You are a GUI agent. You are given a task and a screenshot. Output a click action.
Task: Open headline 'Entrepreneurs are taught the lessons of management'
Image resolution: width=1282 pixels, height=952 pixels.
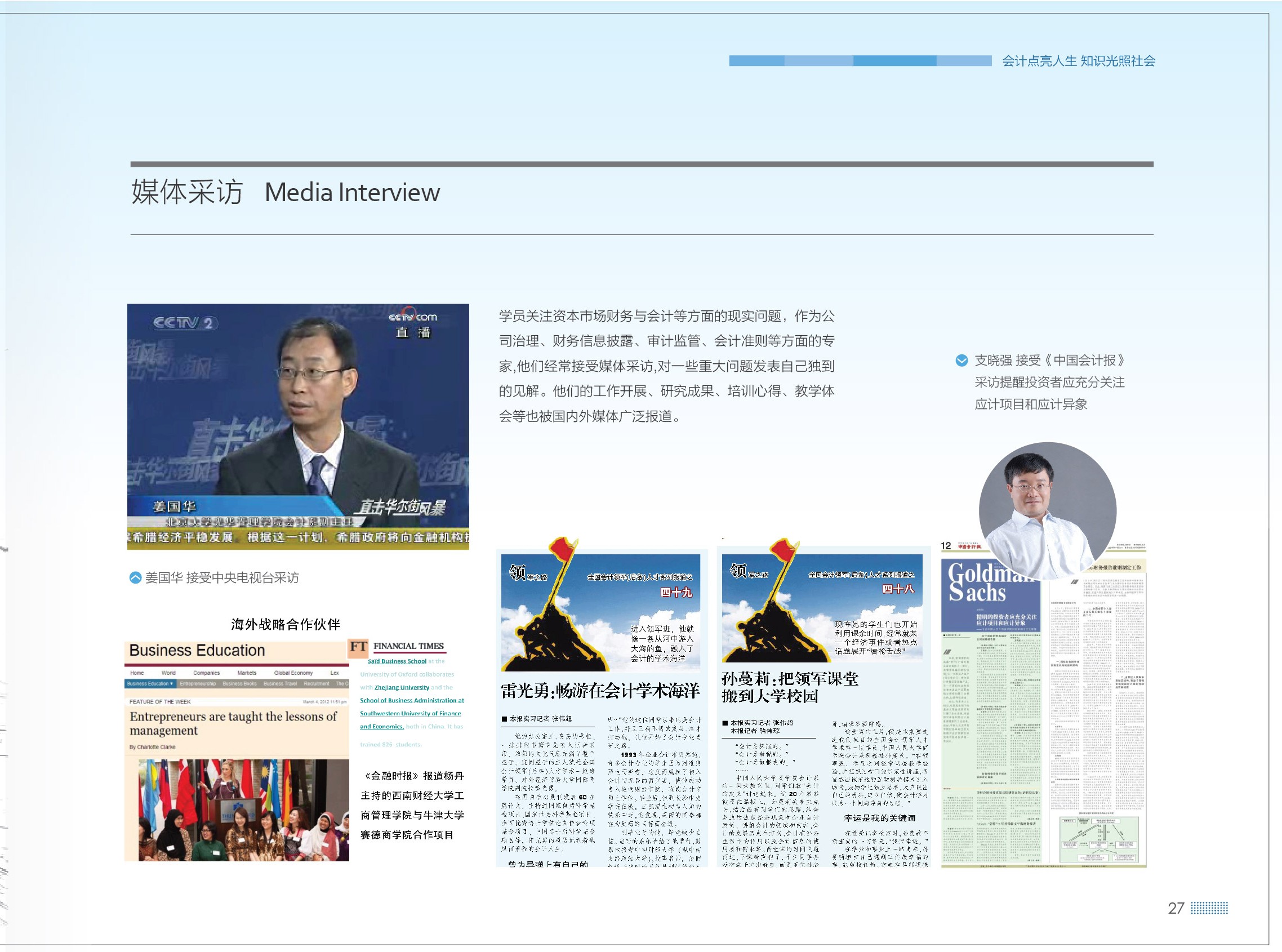point(233,723)
